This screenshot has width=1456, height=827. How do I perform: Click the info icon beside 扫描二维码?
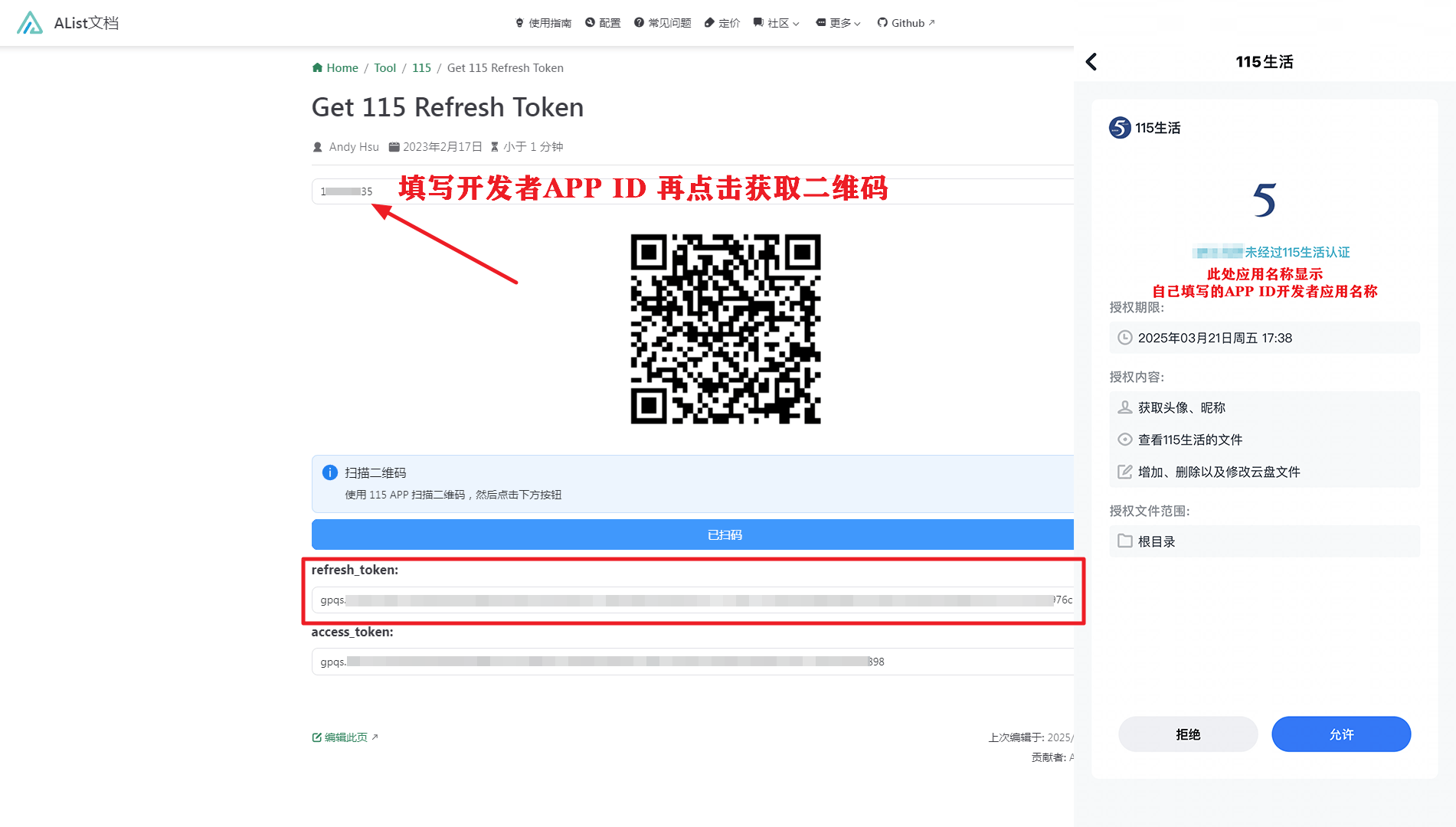click(330, 472)
